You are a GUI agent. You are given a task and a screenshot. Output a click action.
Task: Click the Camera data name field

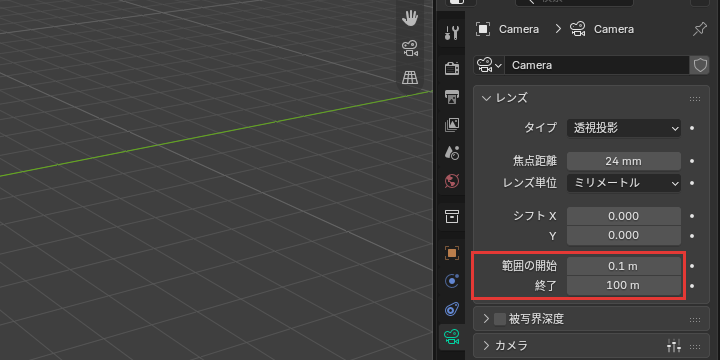[596, 65]
